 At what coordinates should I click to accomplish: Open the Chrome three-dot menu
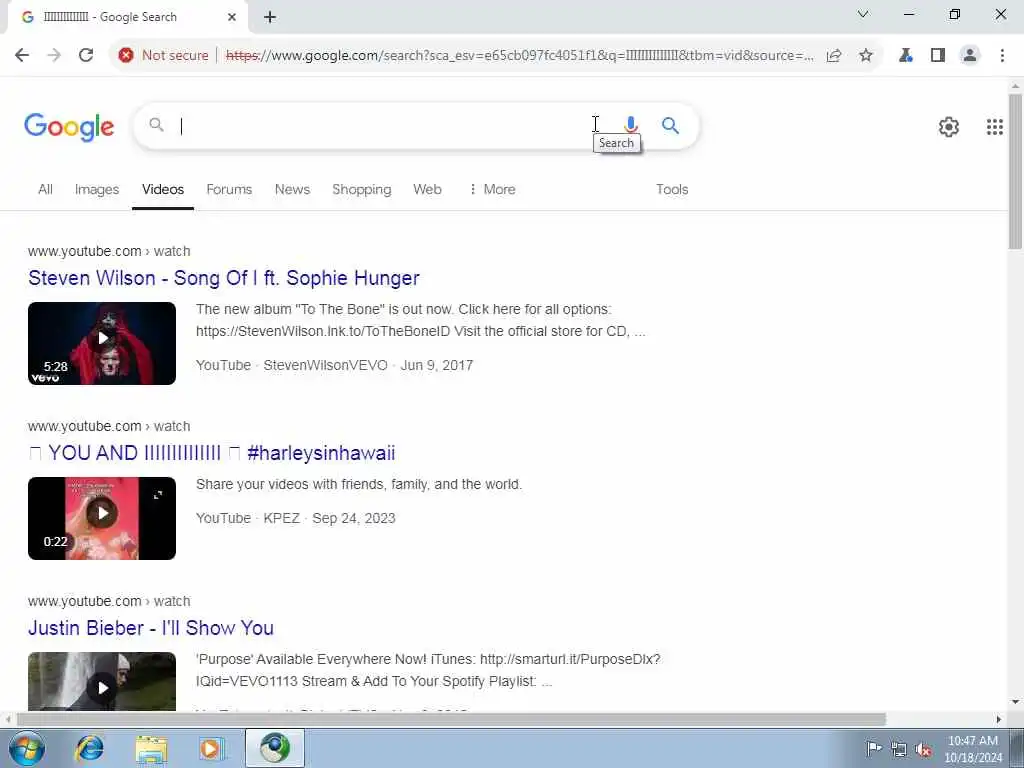pyautogui.click(x=1002, y=56)
